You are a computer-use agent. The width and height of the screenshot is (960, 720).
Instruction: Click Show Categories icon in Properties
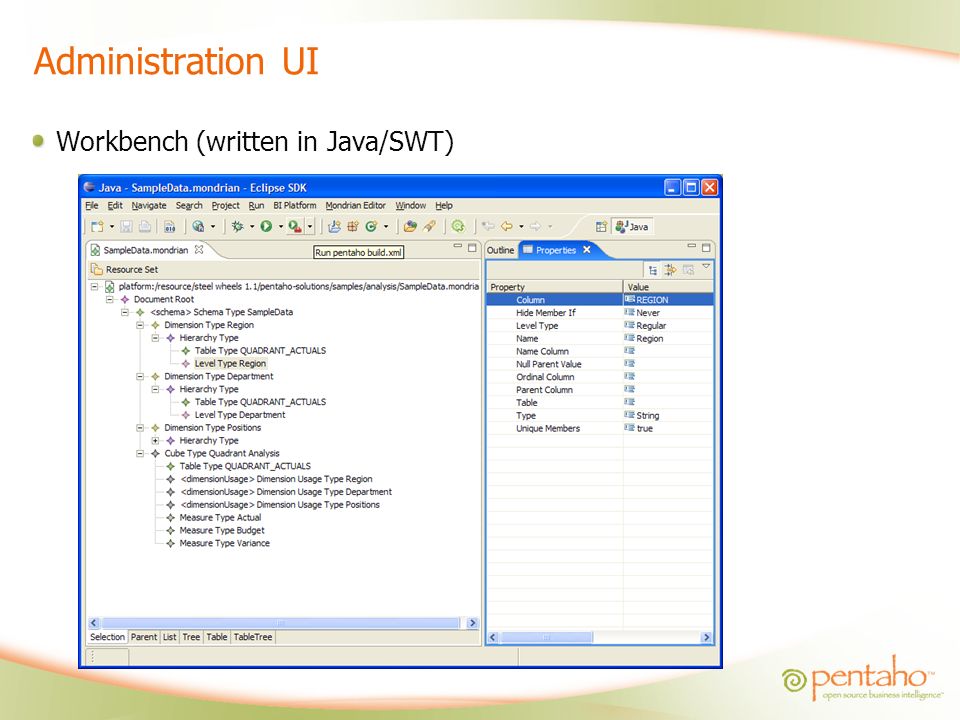point(653,270)
